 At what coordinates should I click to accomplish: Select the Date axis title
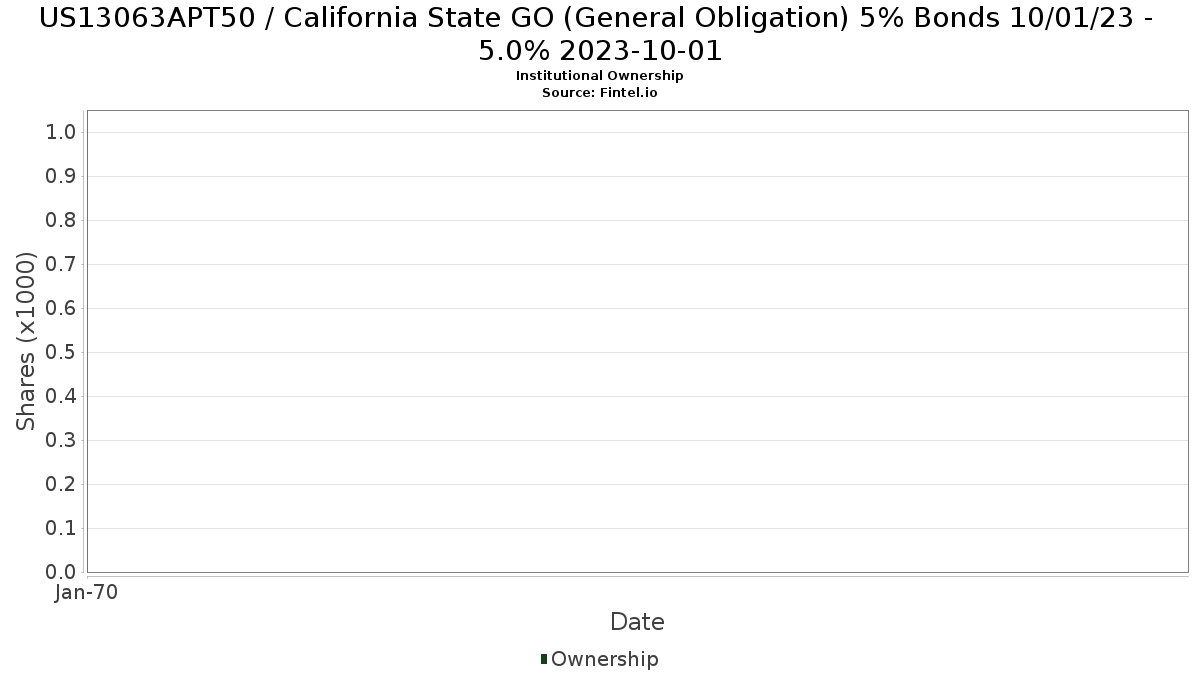tap(637, 622)
